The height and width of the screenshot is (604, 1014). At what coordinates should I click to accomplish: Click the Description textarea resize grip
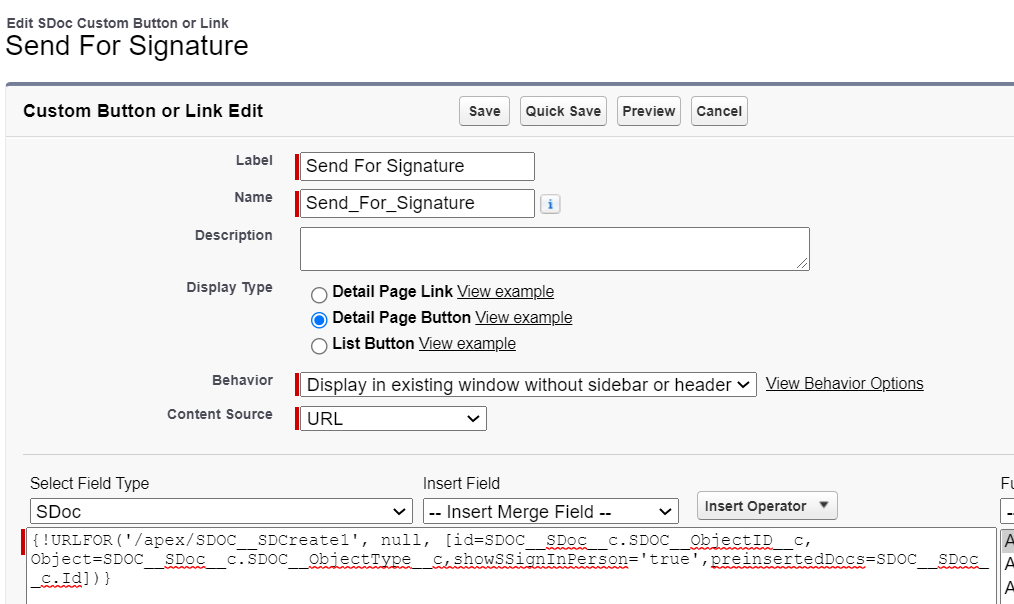pyautogui.click(x=803, y=263)
